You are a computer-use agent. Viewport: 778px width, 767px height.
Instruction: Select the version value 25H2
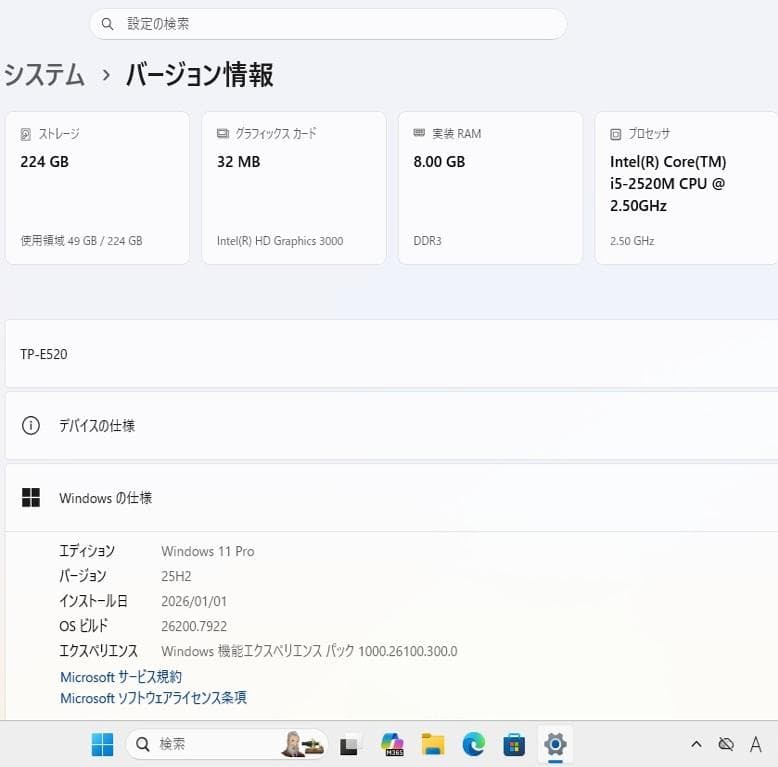176,576
